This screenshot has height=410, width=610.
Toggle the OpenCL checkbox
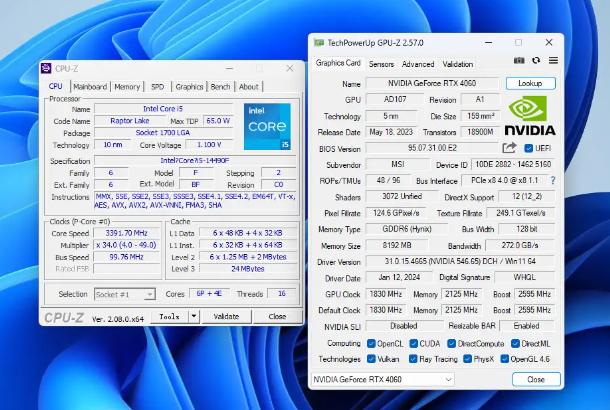(371, 343)
